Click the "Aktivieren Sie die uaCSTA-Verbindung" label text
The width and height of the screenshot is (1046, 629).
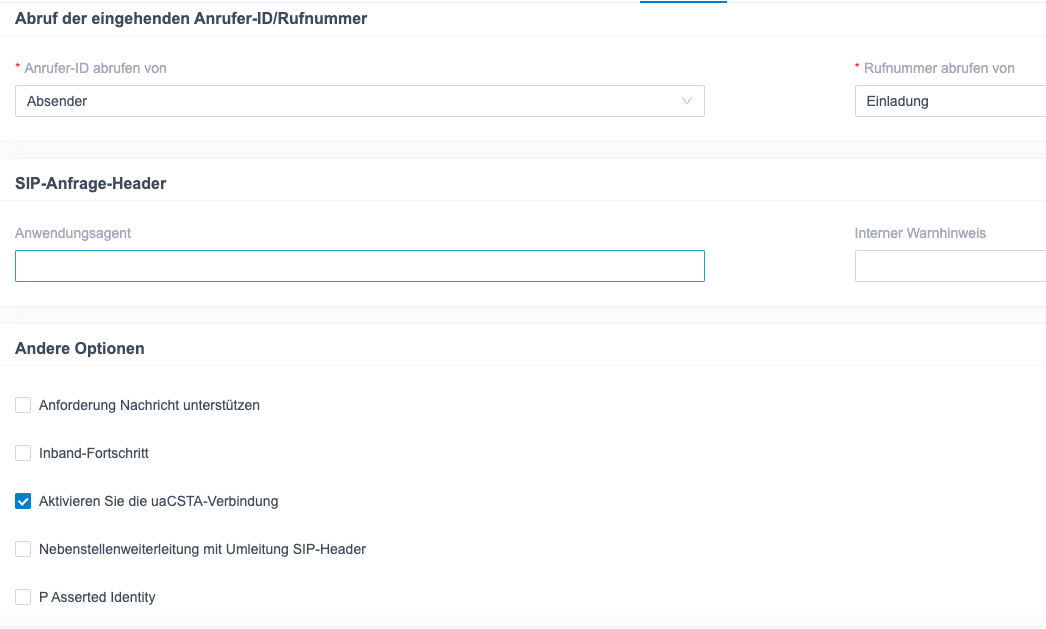coord(158,501)
